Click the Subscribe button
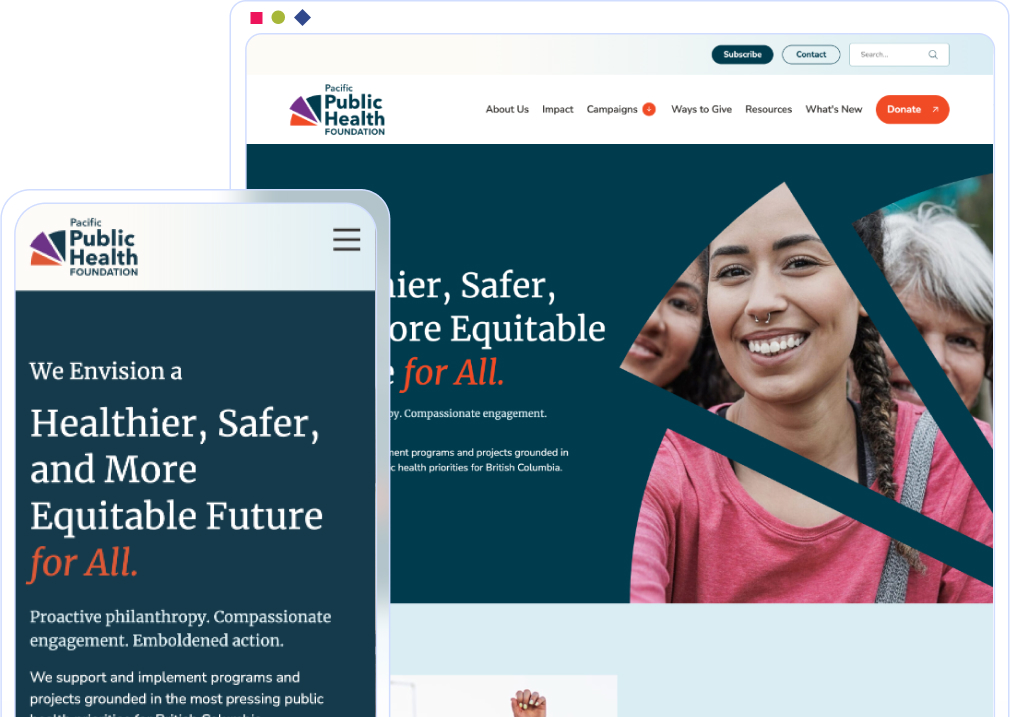The height and width of the screenshot is (717, 1010). pyautogui.click(x=742, y=55)
